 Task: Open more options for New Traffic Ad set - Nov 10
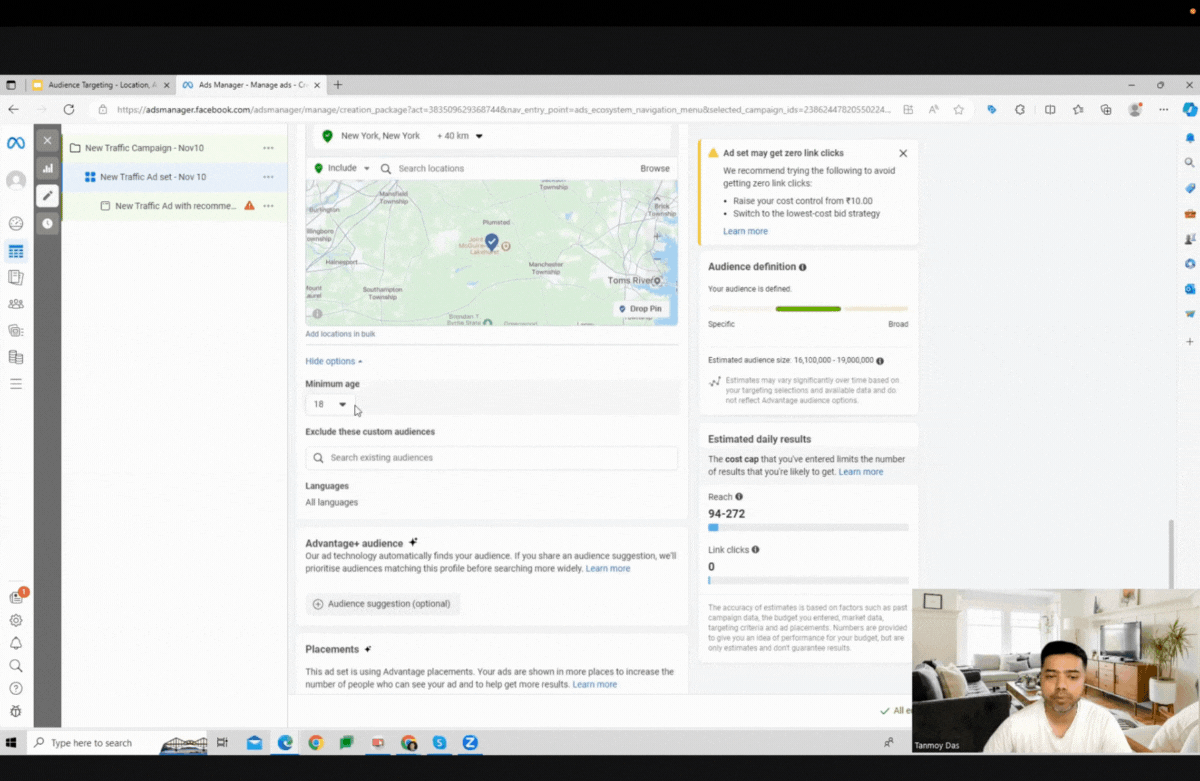click(x=268, y=177)
